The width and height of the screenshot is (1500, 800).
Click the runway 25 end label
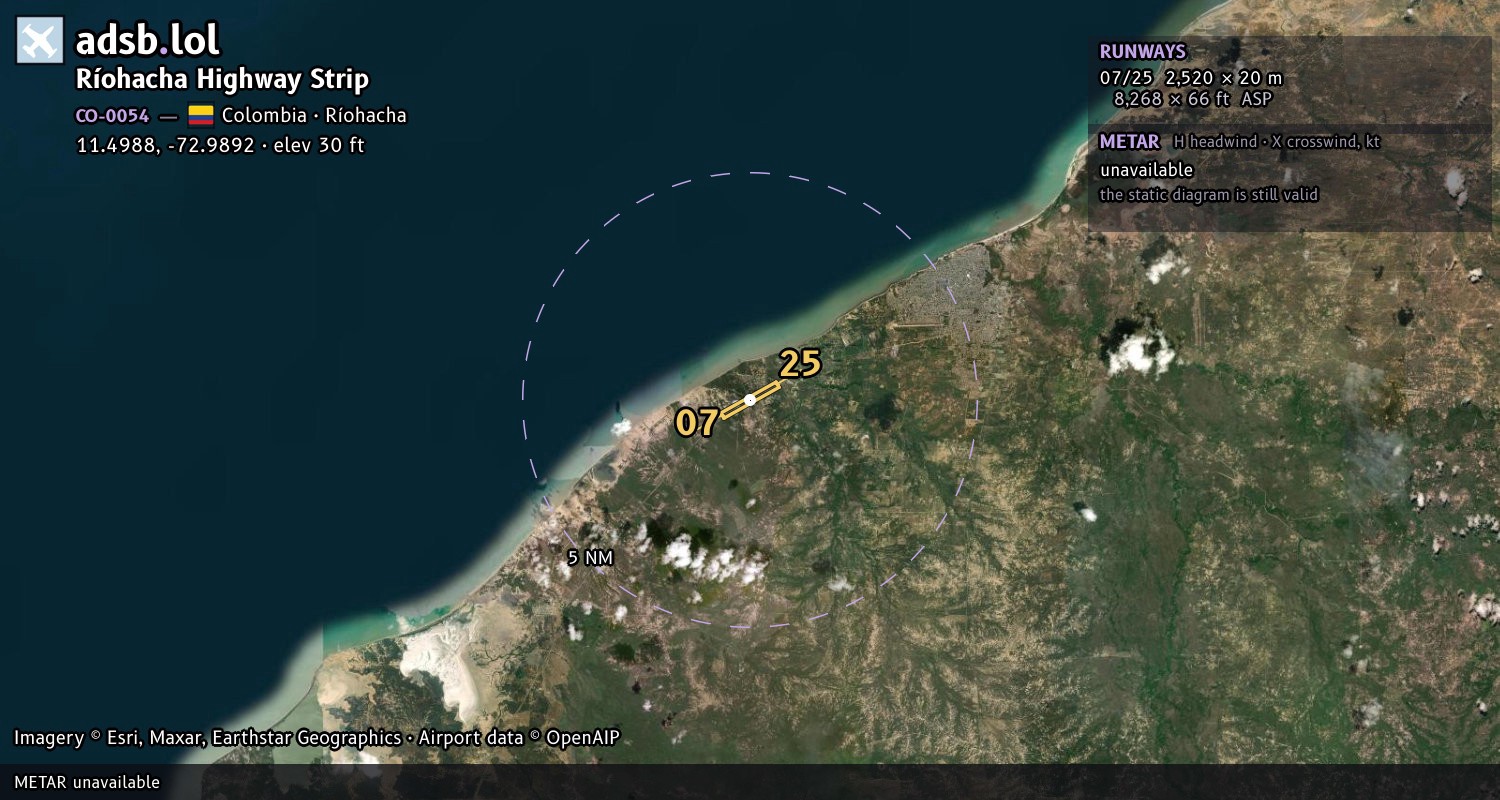point(800,364)
